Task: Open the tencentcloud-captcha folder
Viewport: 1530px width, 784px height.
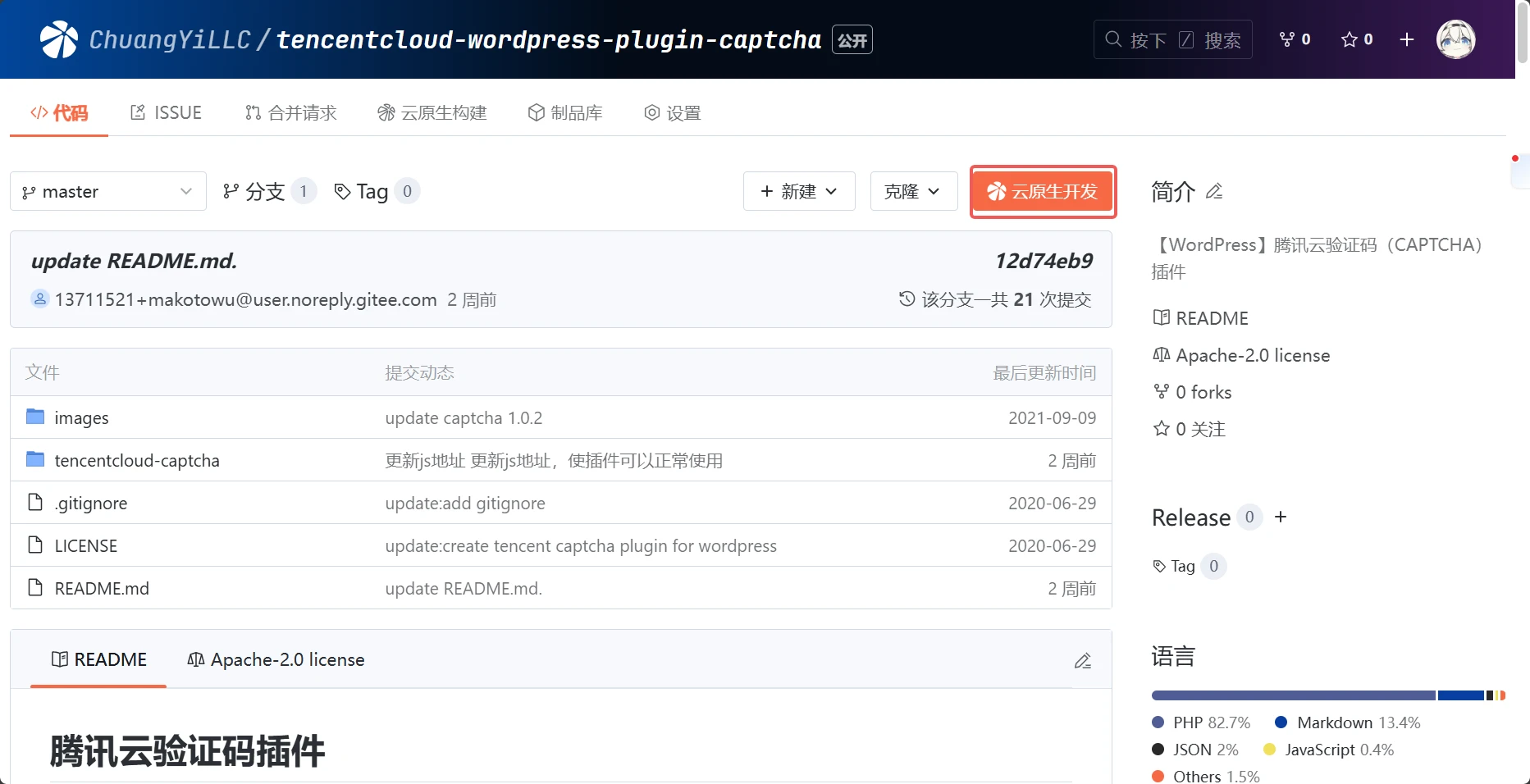Action: click(x=137, y=461)
